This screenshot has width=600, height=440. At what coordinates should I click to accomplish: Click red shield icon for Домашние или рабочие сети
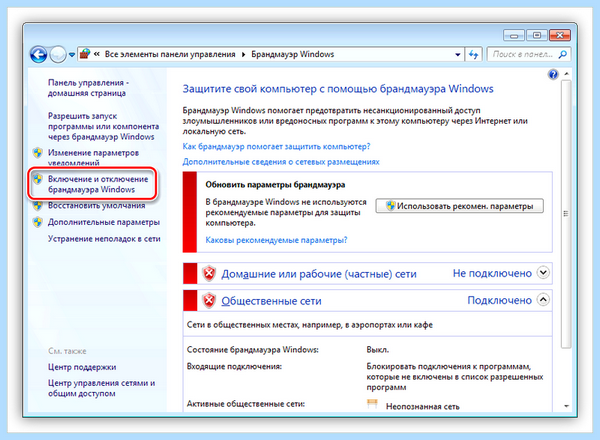tap(209, 274)
